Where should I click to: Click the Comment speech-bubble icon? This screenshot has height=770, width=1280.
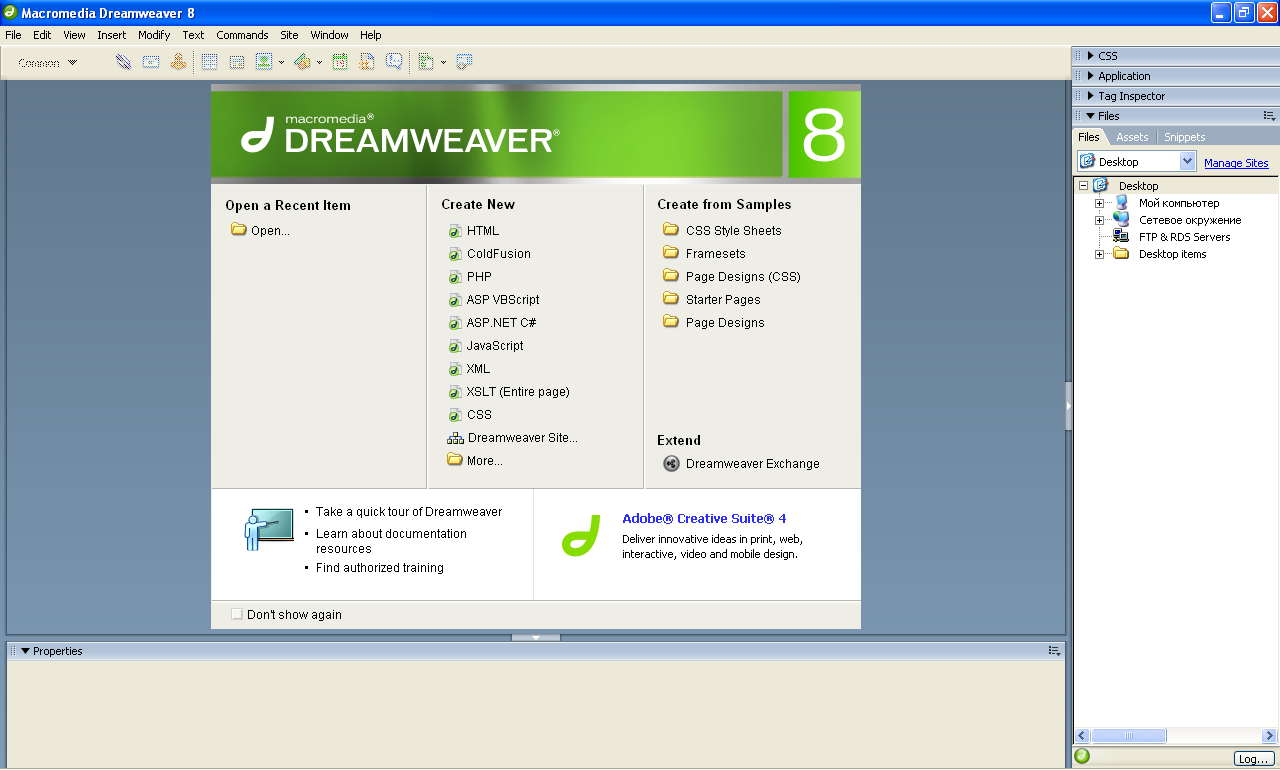click(394, 62)
